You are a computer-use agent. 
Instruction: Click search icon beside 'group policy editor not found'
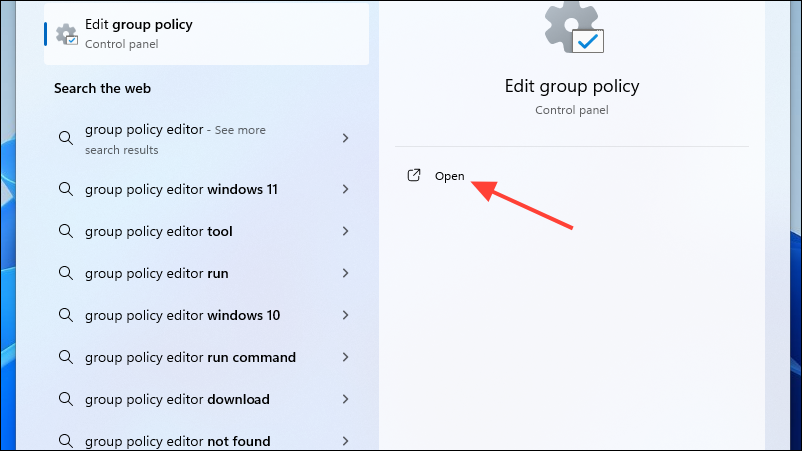click(x=66, y=441)
